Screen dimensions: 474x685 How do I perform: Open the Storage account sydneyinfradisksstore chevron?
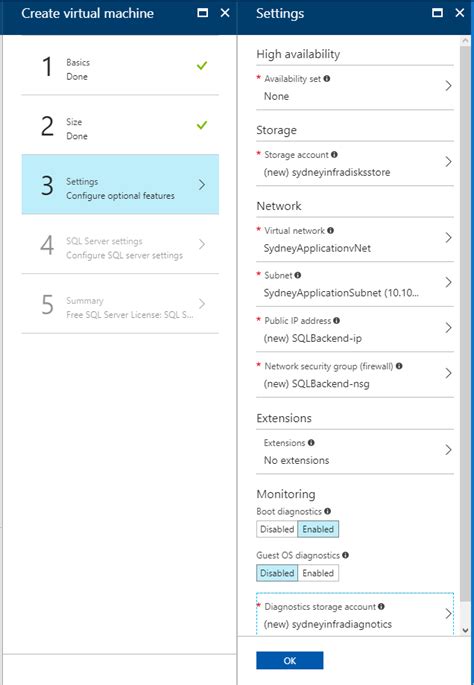point(448,162)
